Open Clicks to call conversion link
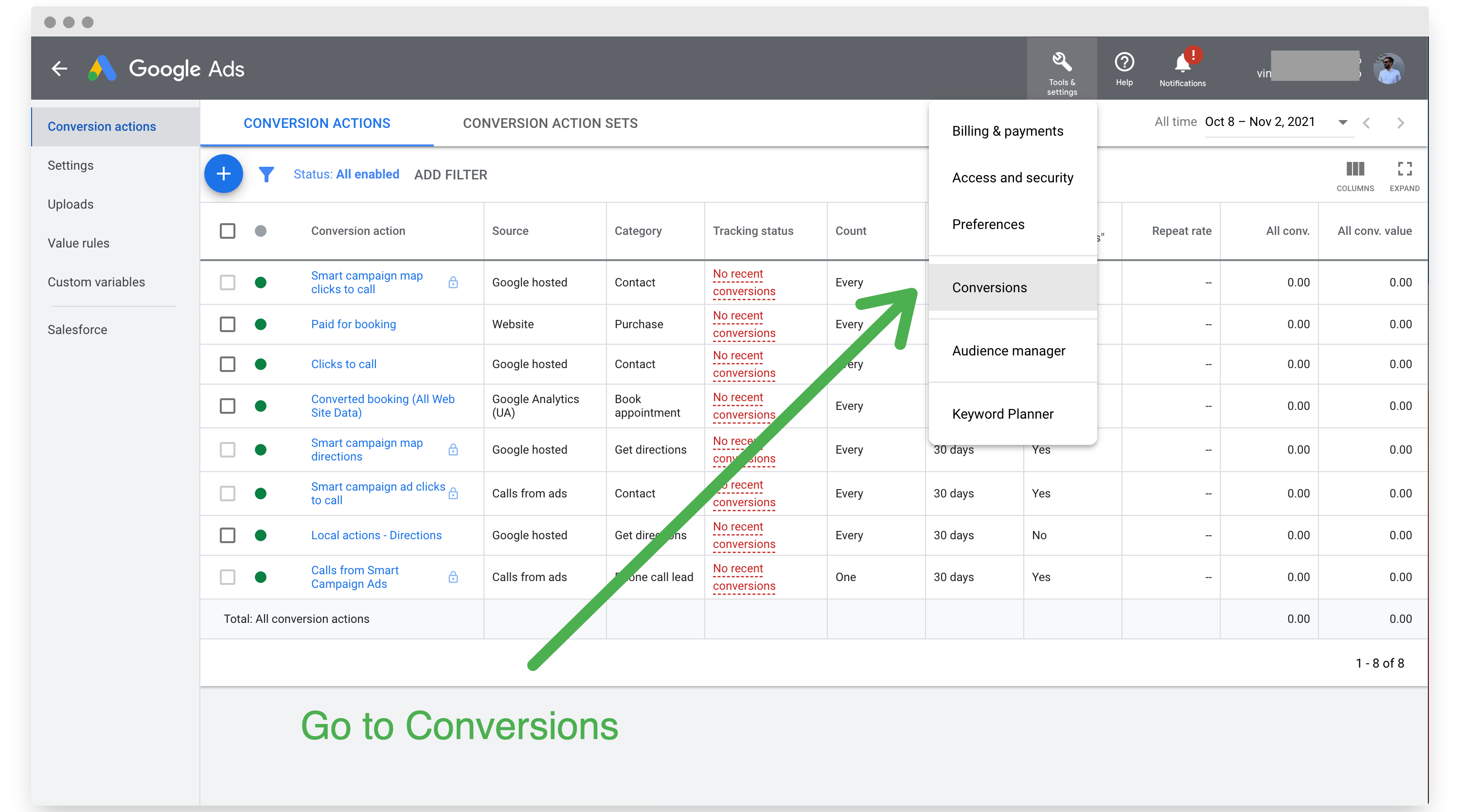Viewport: 1460px width, 812px height. pyautogui.click(x=343, y=364)
